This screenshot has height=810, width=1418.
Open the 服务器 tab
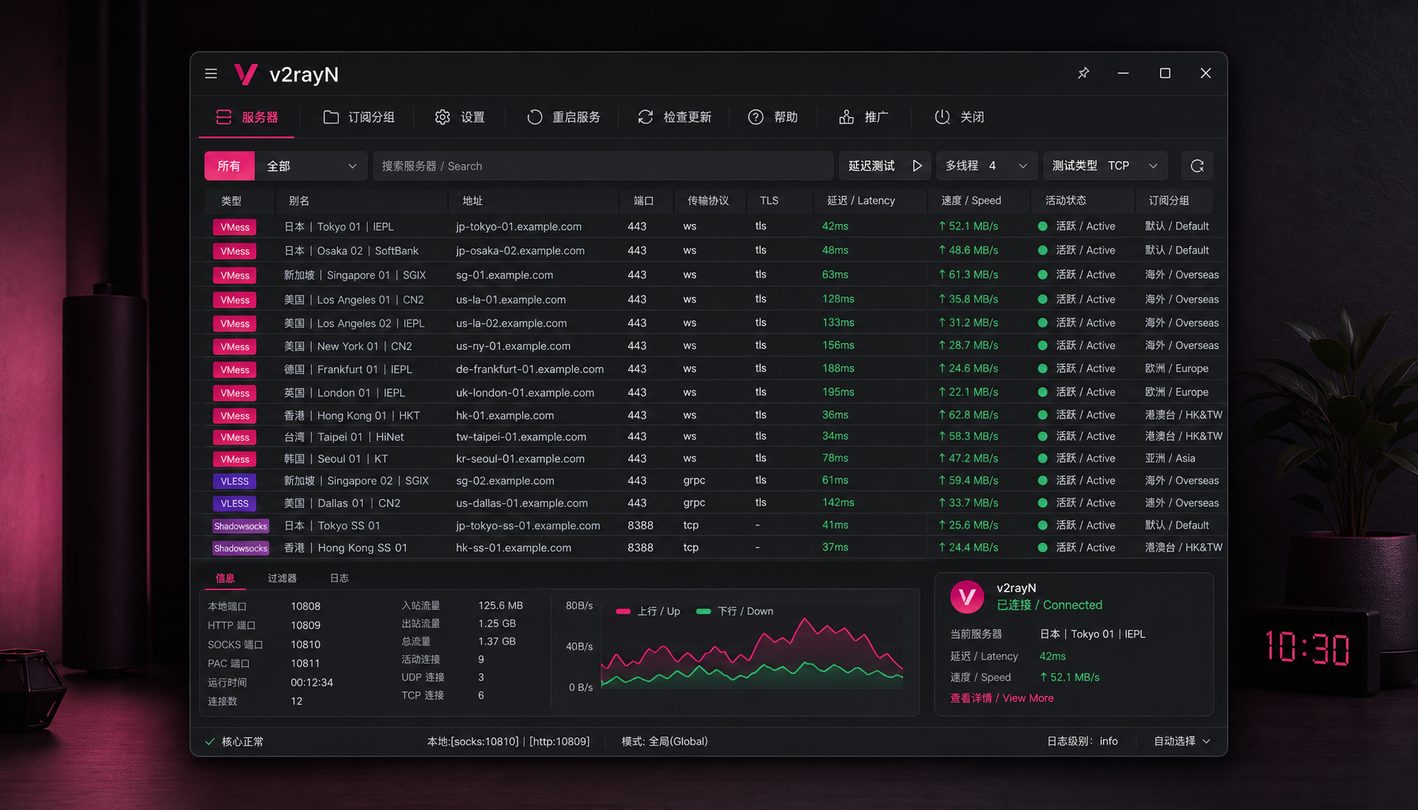[x=247, y=117]
